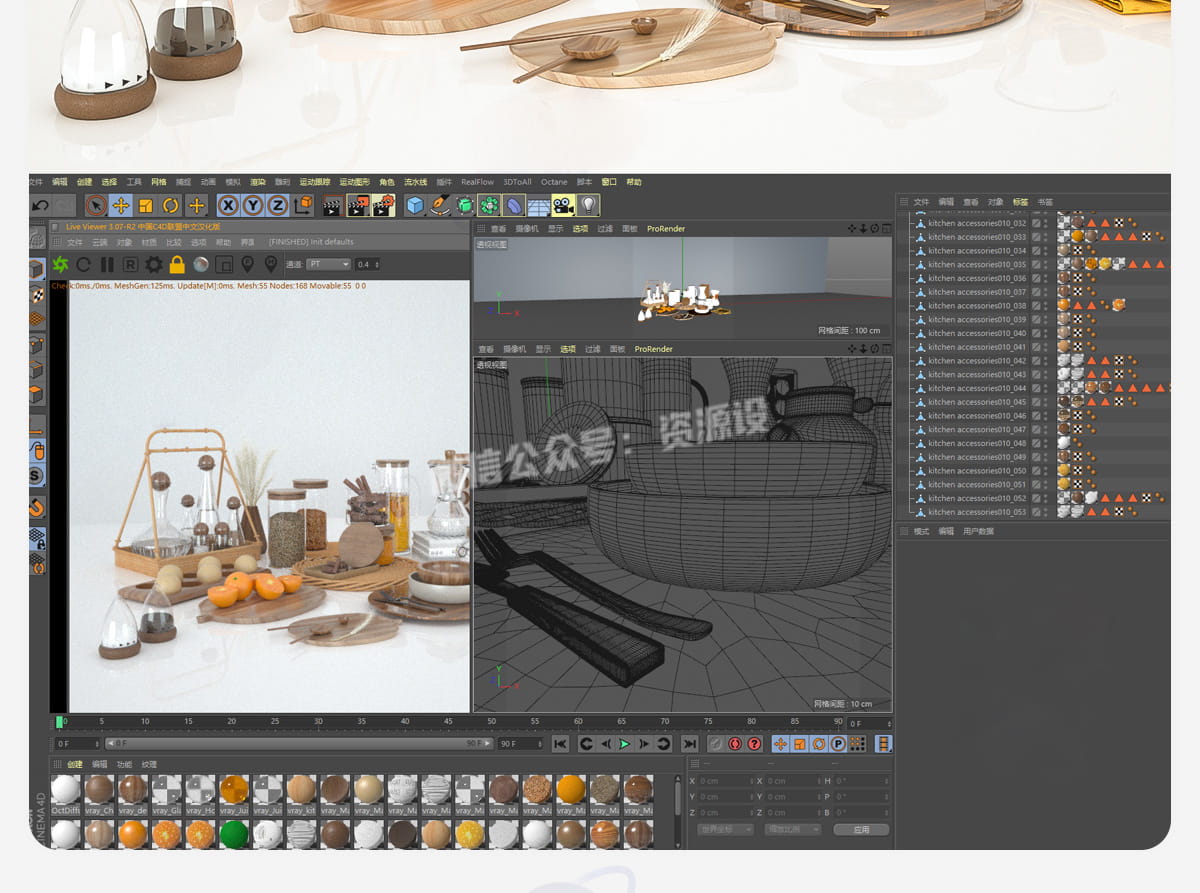Open Octane settings gear in Live Viewer
This screenshot has width=1200, height=893.
pyautogui.click(x=153, y=264)
